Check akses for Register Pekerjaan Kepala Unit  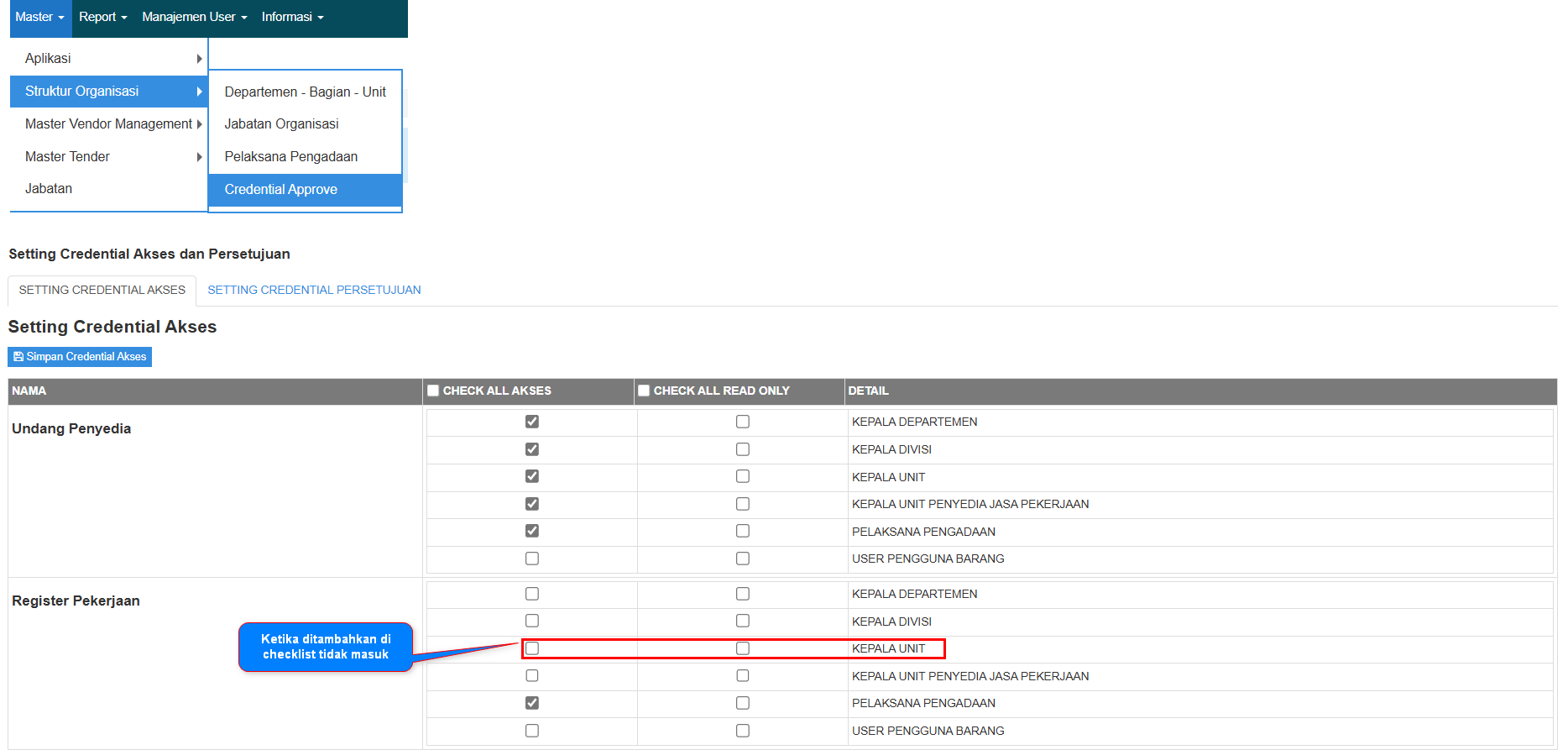(532, 648)
